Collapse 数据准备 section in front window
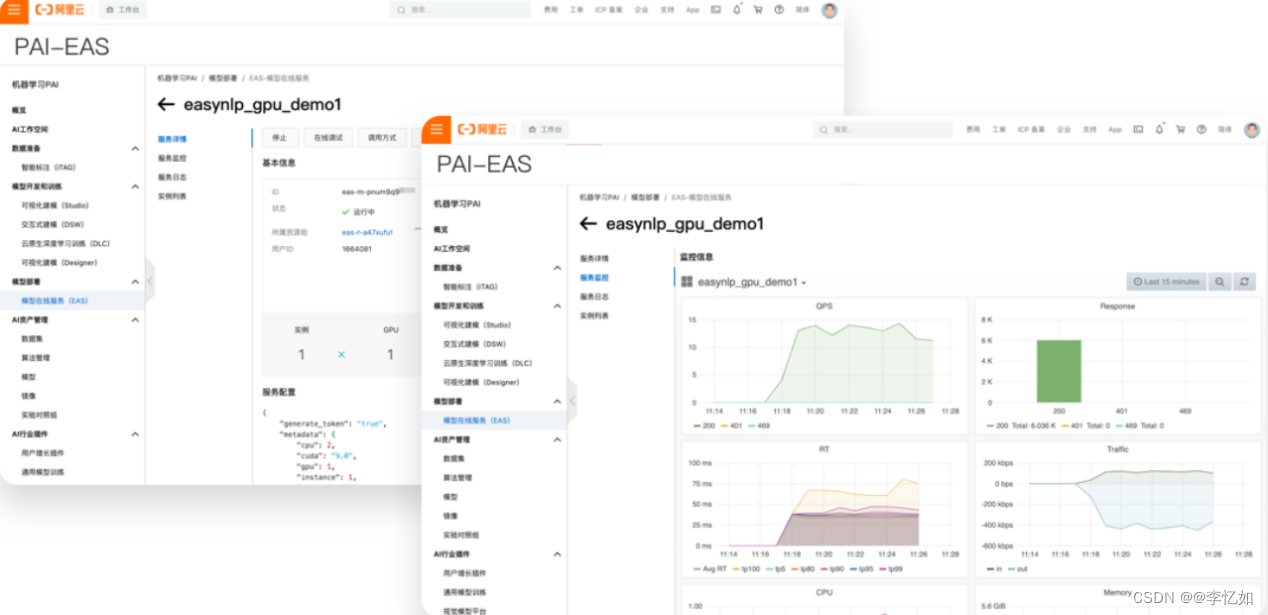The width and height of the screenshot is (1268, 615). (x=557, y=268)
